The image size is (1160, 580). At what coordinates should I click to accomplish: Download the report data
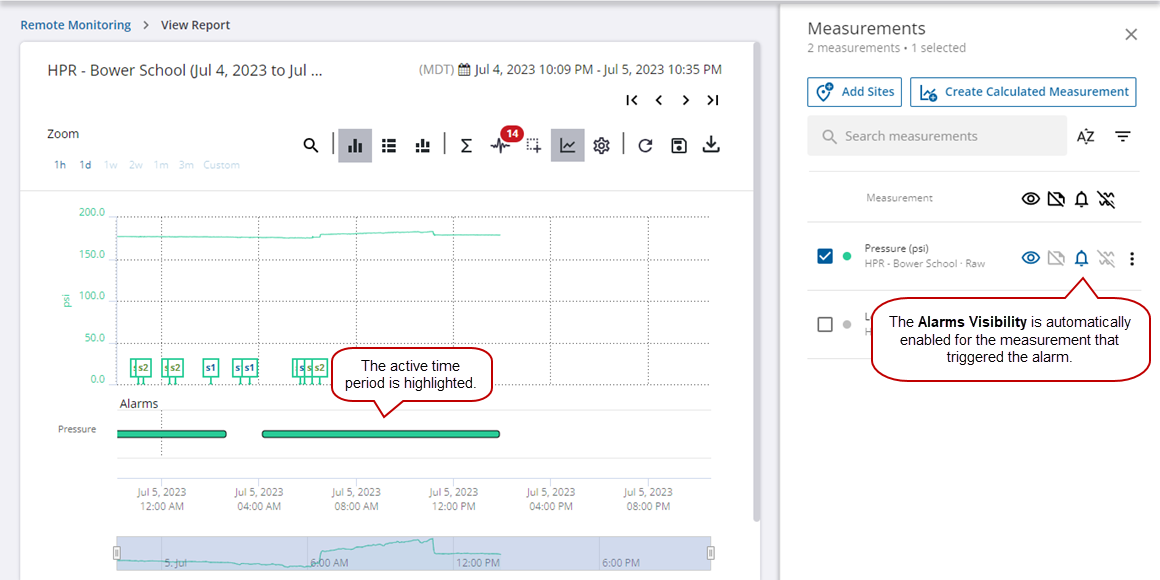point(711,146)
